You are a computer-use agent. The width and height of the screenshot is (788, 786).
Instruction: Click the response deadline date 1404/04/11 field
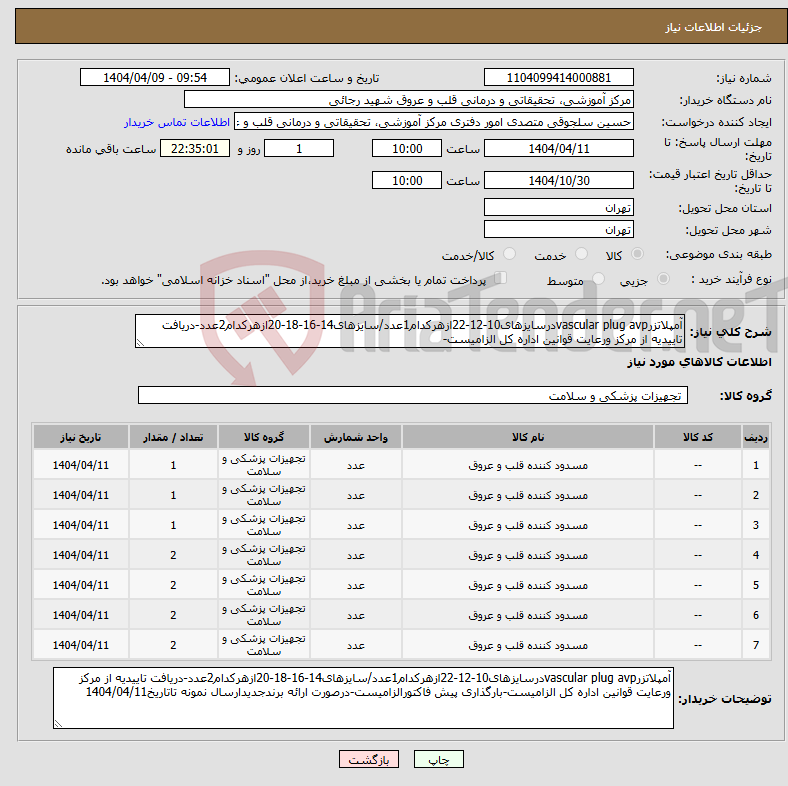click(558, 149)
